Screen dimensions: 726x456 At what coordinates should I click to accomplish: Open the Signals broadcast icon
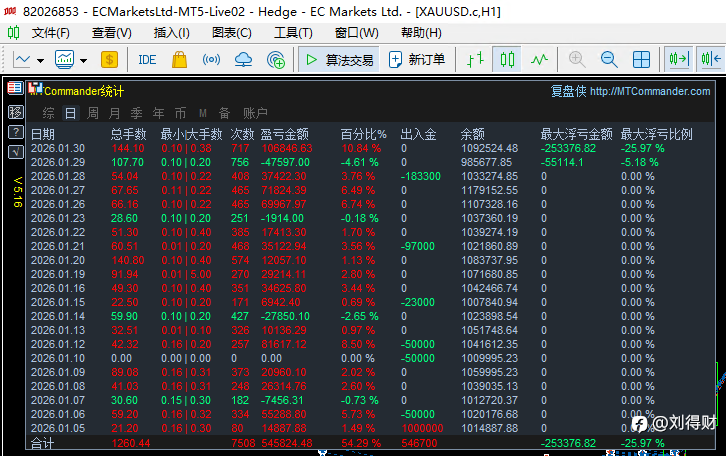point(211,59)
